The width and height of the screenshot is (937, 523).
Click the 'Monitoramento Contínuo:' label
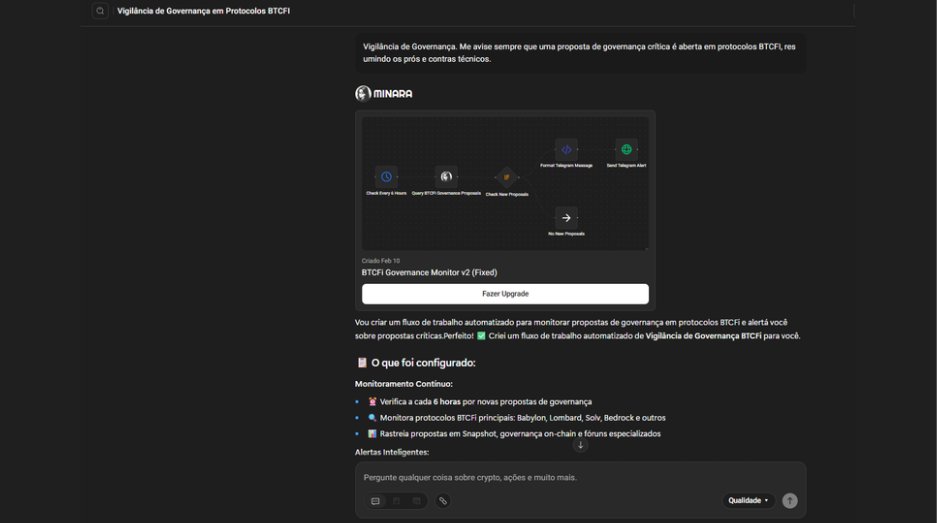403,384
